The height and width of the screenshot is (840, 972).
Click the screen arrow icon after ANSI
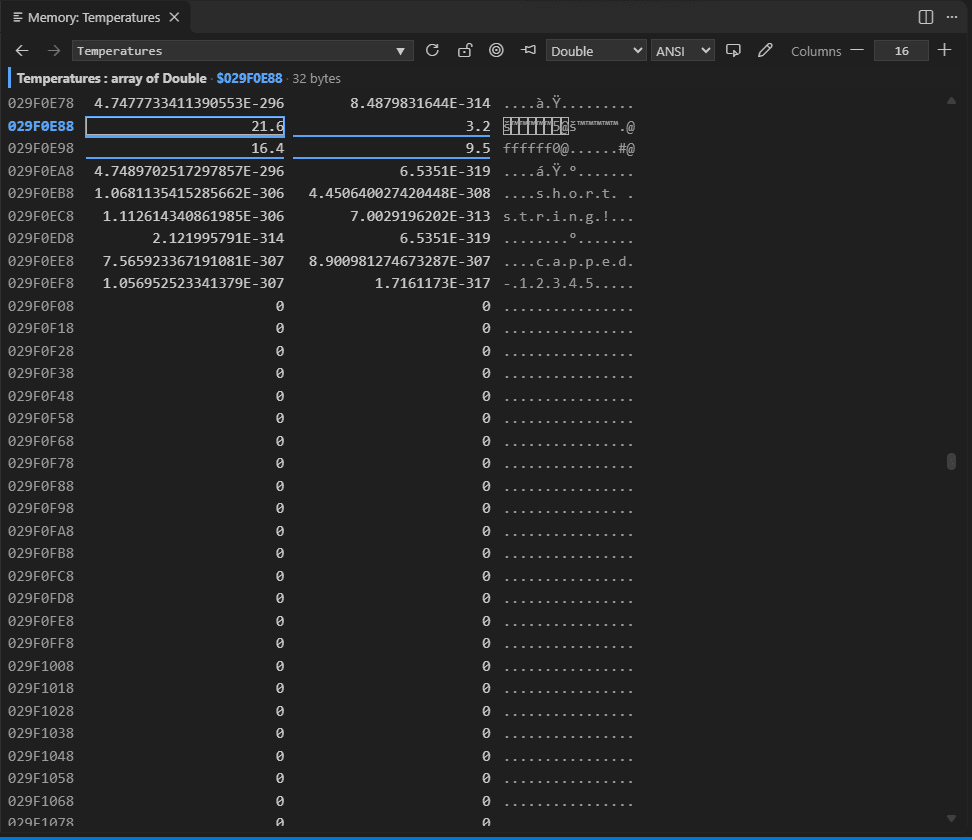point(733,51)
